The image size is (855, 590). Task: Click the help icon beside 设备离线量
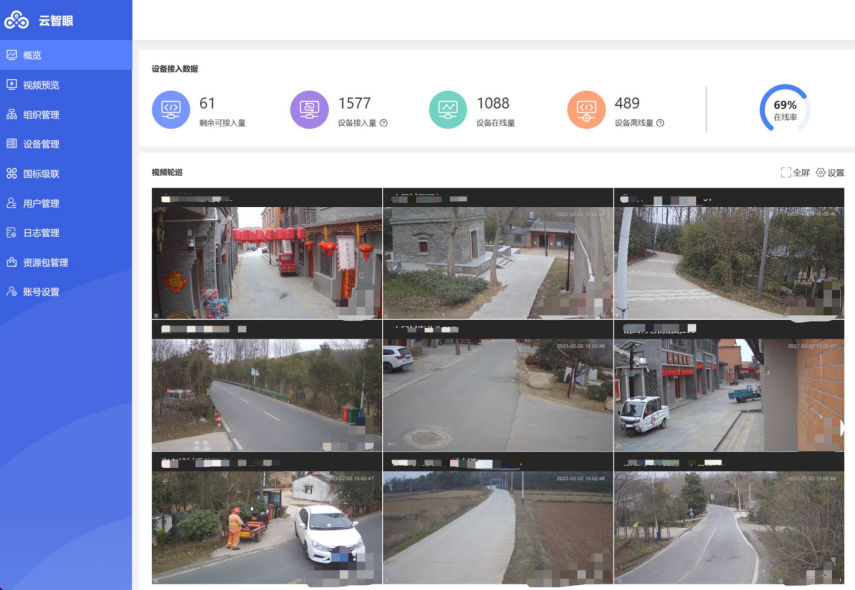coord(660,124)
